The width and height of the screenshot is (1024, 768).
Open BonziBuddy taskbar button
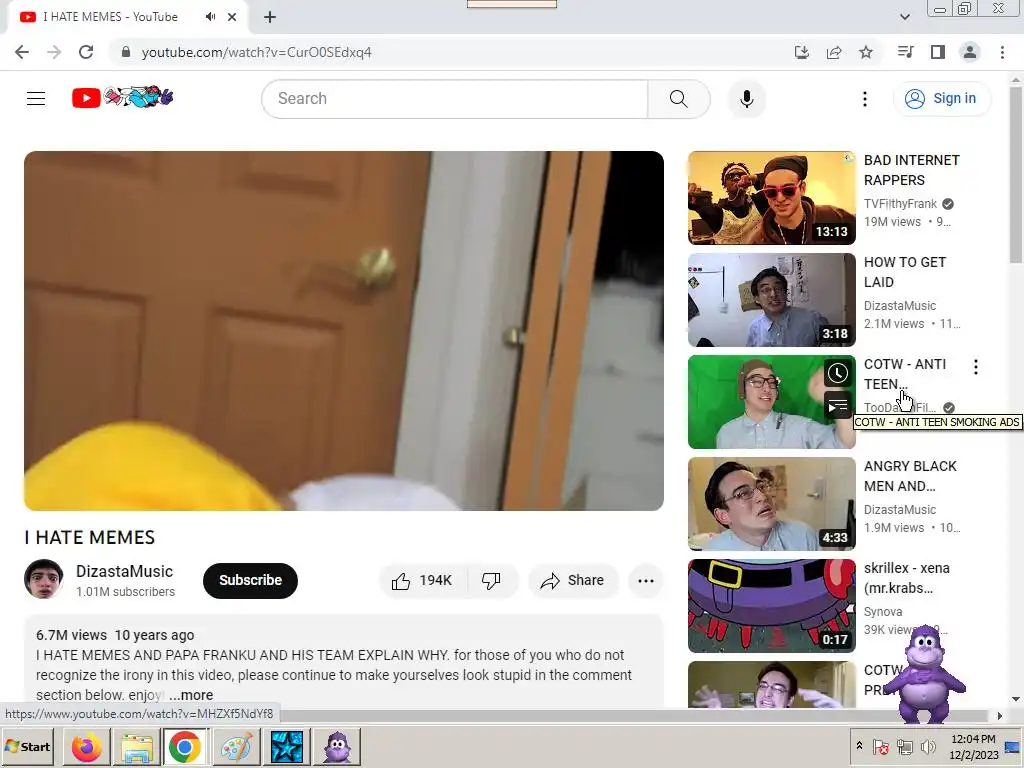[x=337, y=746]
